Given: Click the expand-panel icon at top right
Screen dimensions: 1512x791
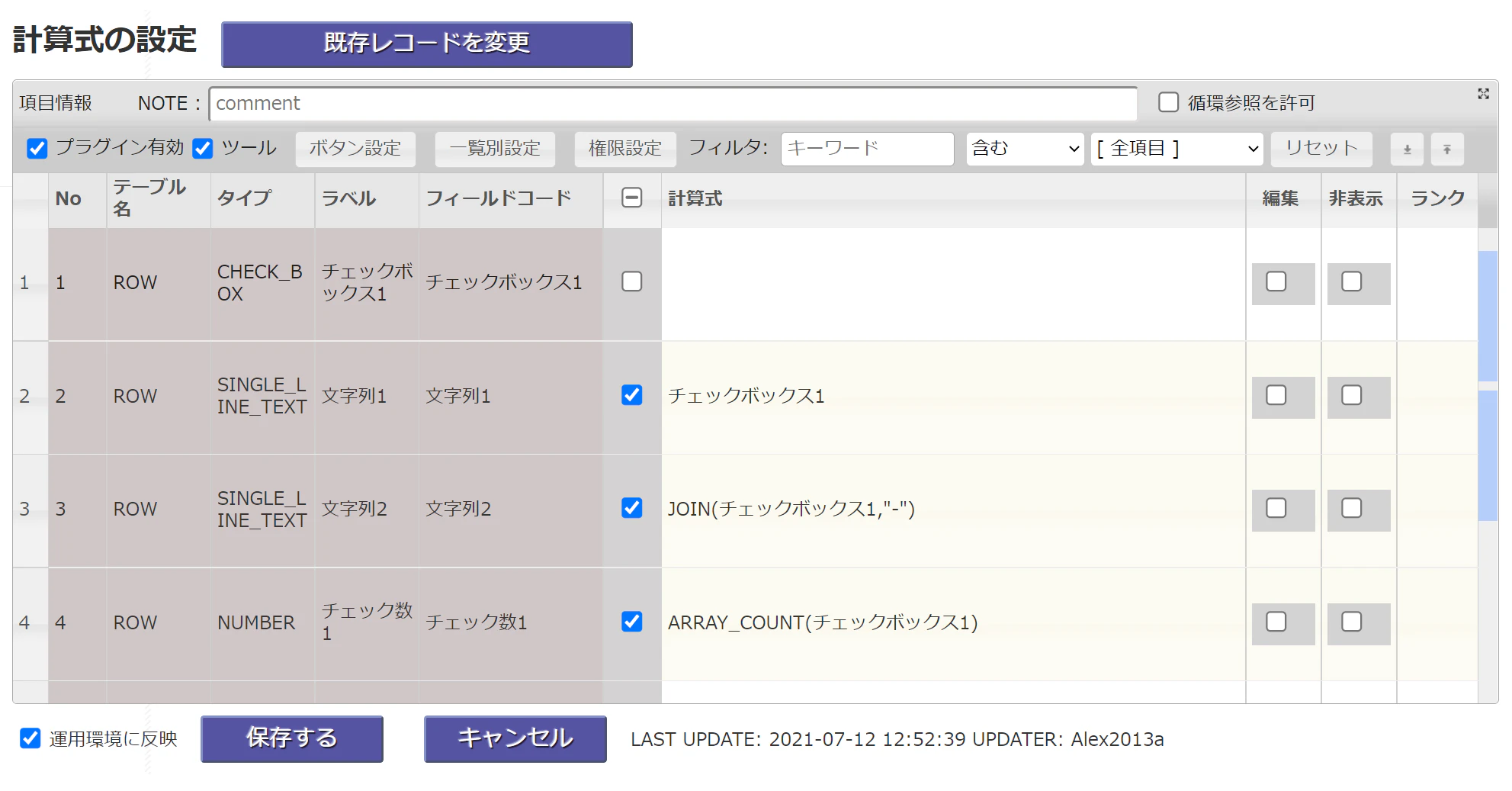Looking at the screenshot, I should [x=1483, y=94].
